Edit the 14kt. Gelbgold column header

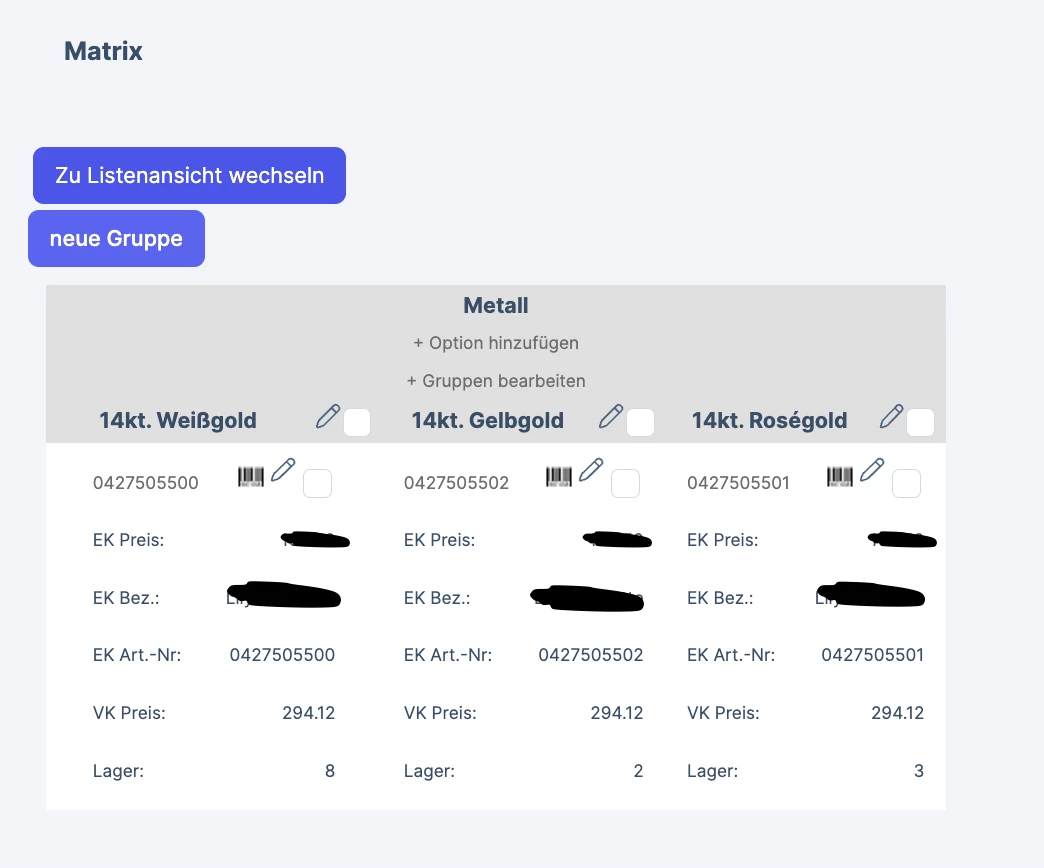click(x=611, y=417)
